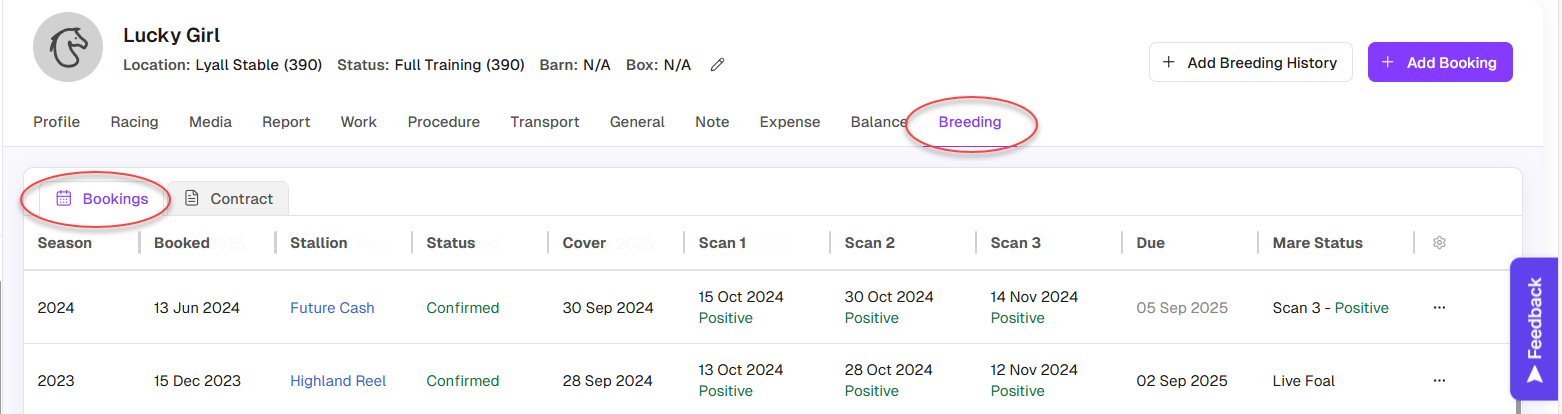Sort by the Season column header
Image resolution: width=1562 pixels, height=414 pixels.
point(65,243)
